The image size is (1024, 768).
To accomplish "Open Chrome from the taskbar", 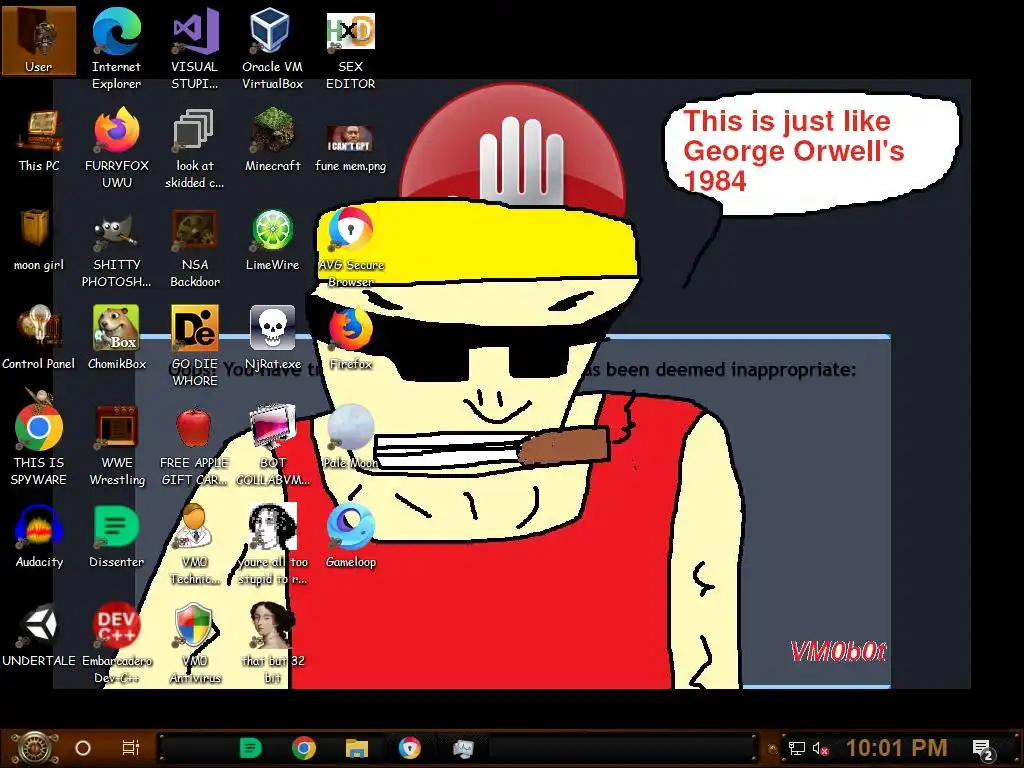I will [304, 748].
